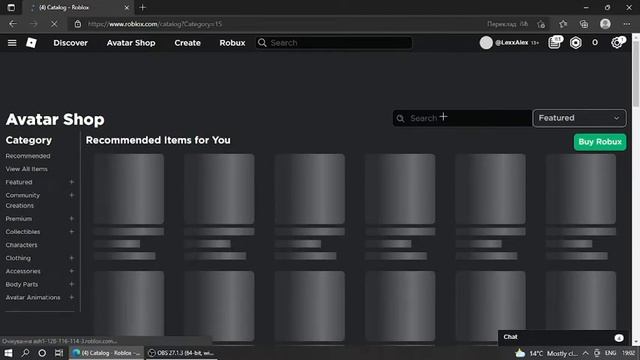
Task: Go to Avatar Shop in top navigation
Action: 131,43
